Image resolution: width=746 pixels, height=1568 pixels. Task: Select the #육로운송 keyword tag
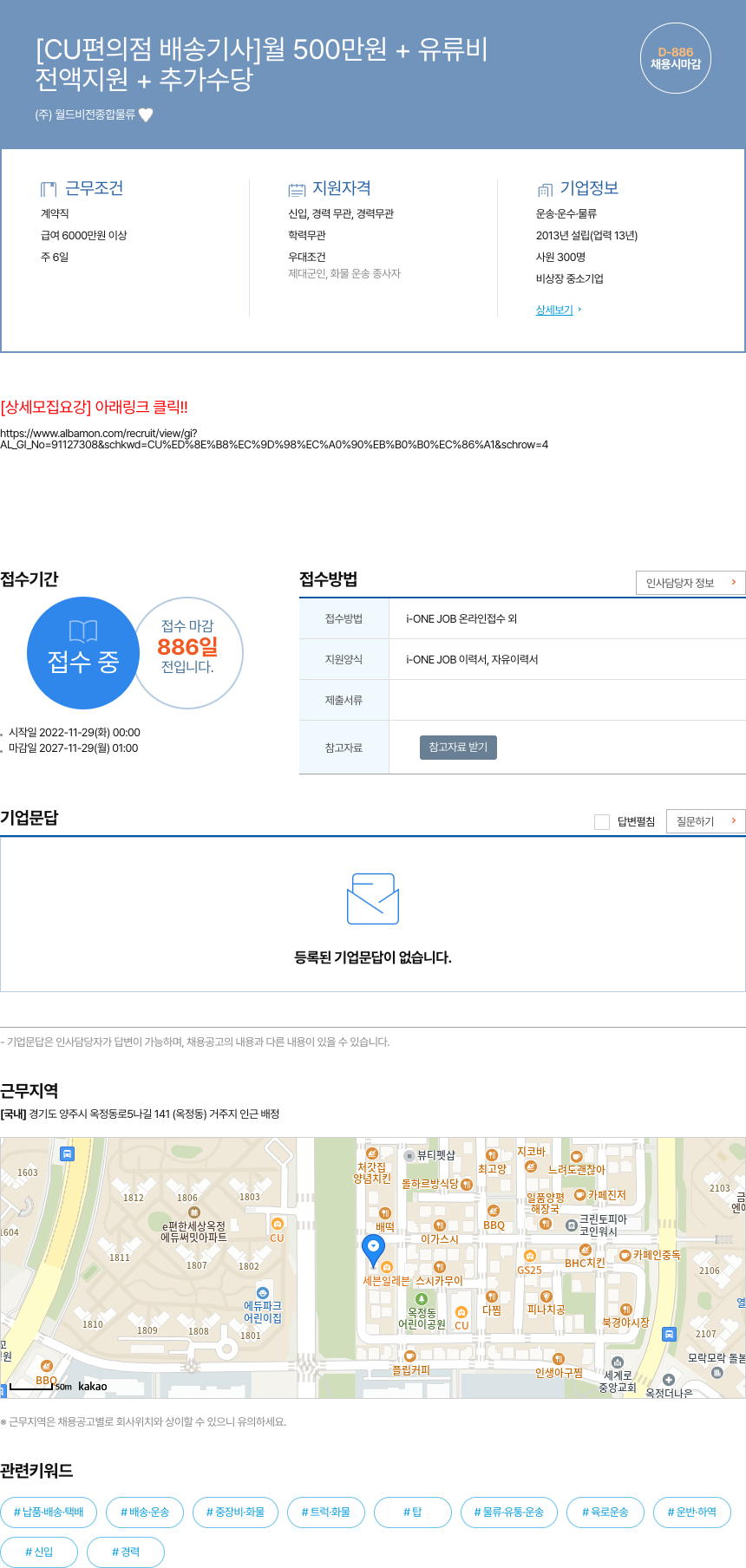tap(605, 1512)
